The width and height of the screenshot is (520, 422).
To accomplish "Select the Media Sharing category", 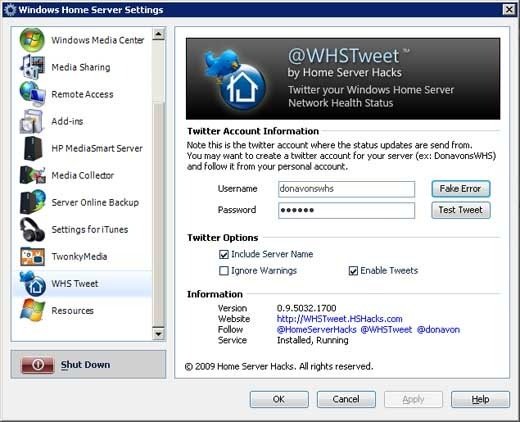I will (81, 67).
